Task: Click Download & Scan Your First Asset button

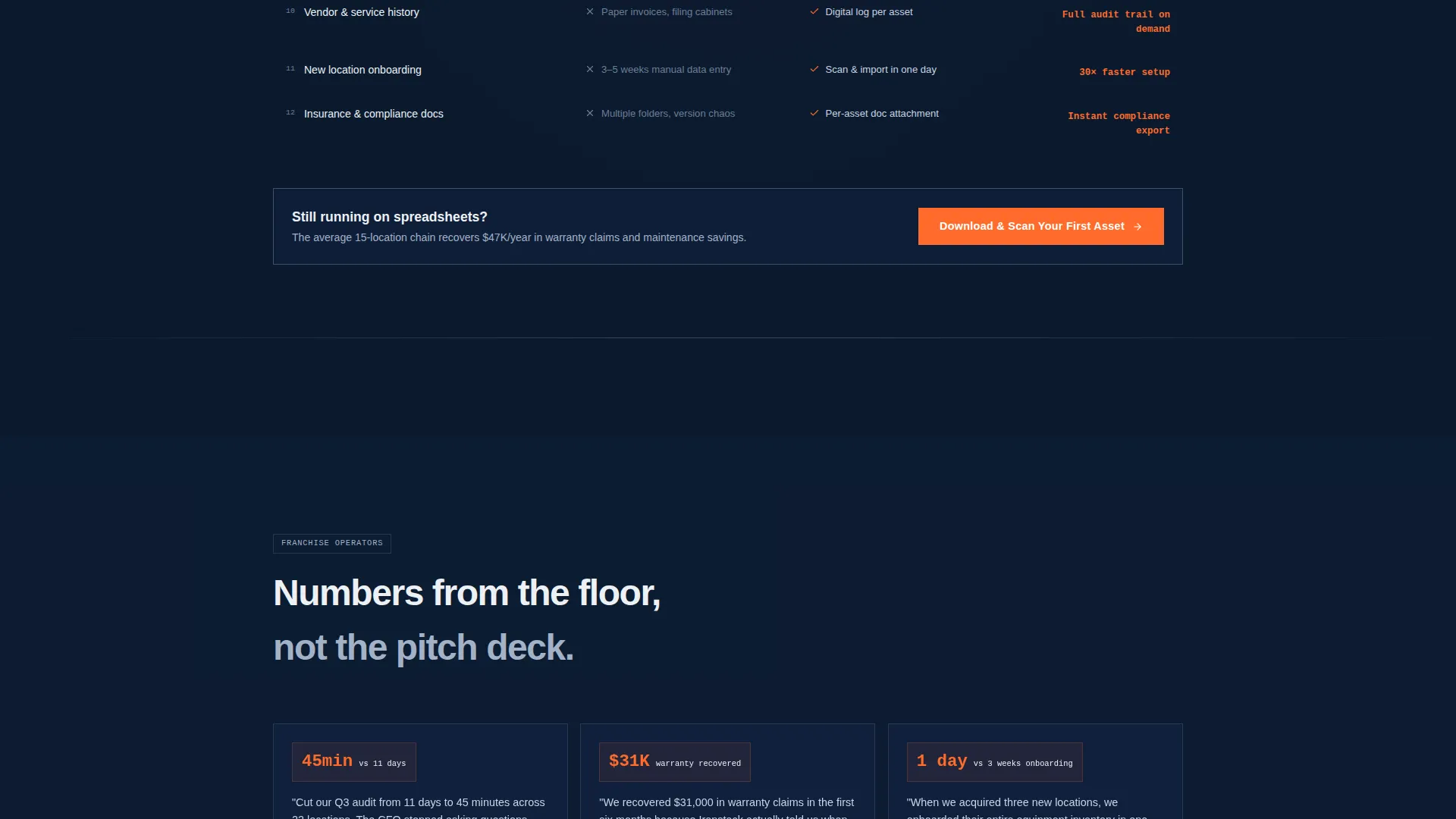Action: coord(1040,226)
